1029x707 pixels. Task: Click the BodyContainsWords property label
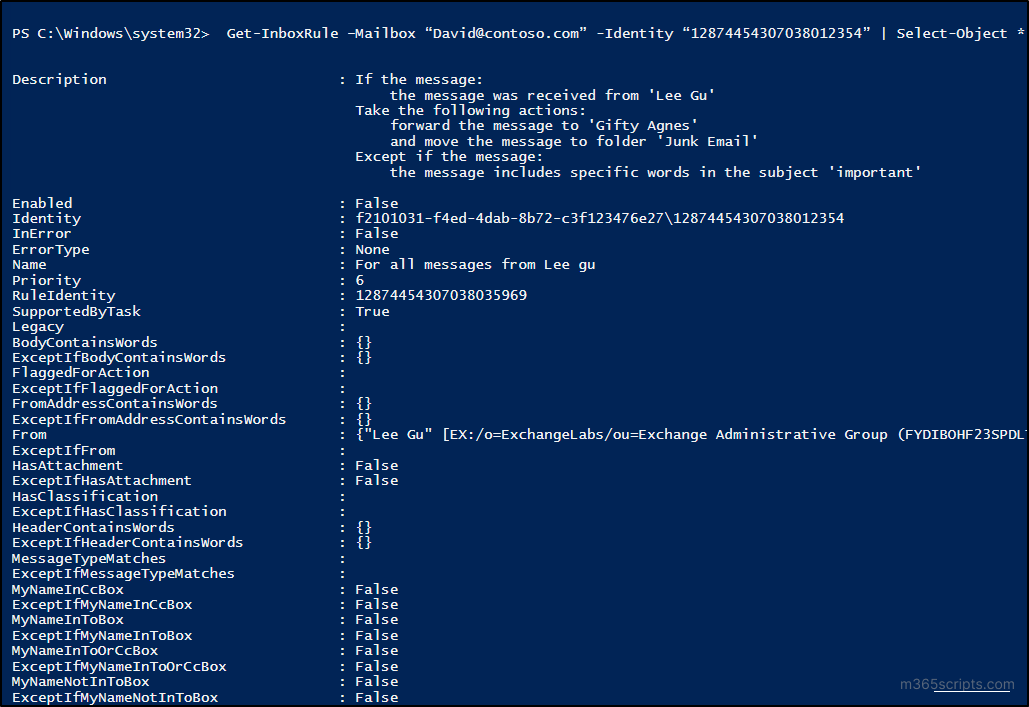(84, 342)
